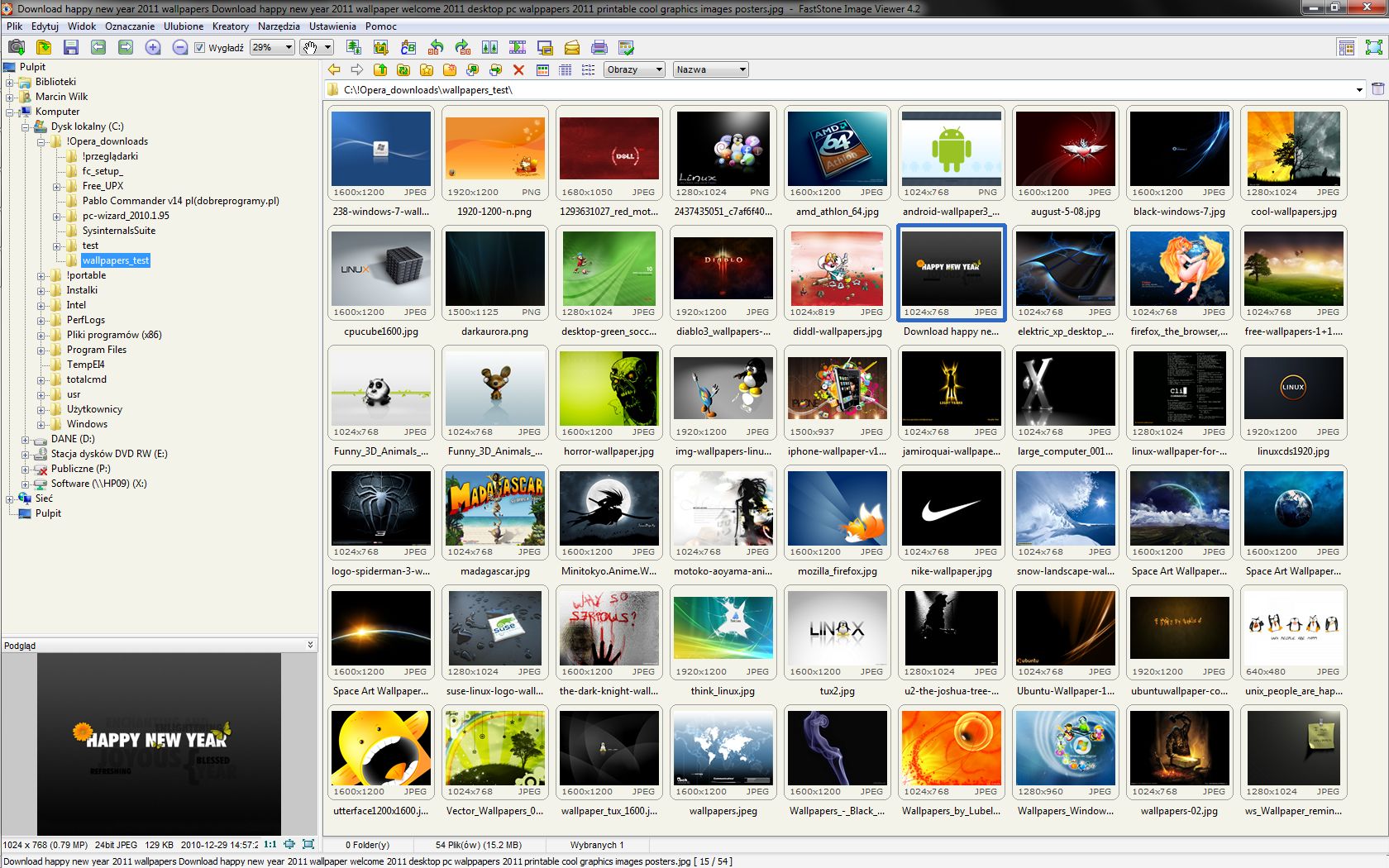The image size is (1389, 868).
Task: Switch to details view mode
Action: tap(566, 70)
